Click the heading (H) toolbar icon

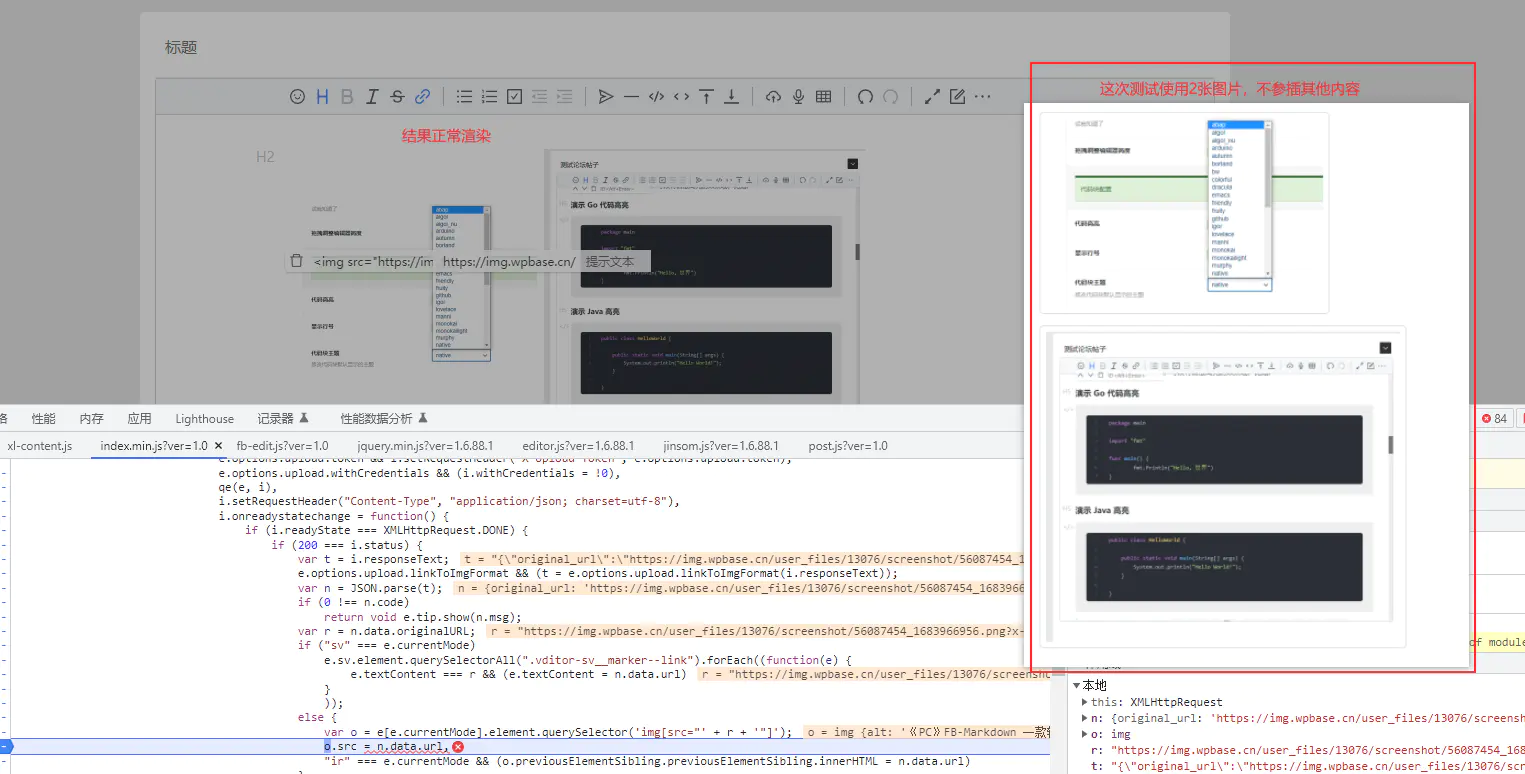322,97
